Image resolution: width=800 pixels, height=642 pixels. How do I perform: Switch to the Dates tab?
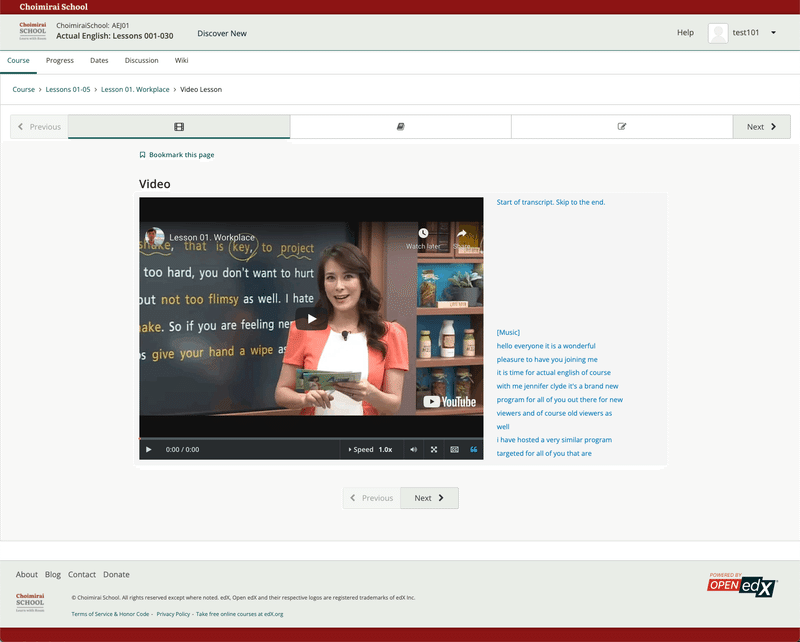tap(99, 60)
